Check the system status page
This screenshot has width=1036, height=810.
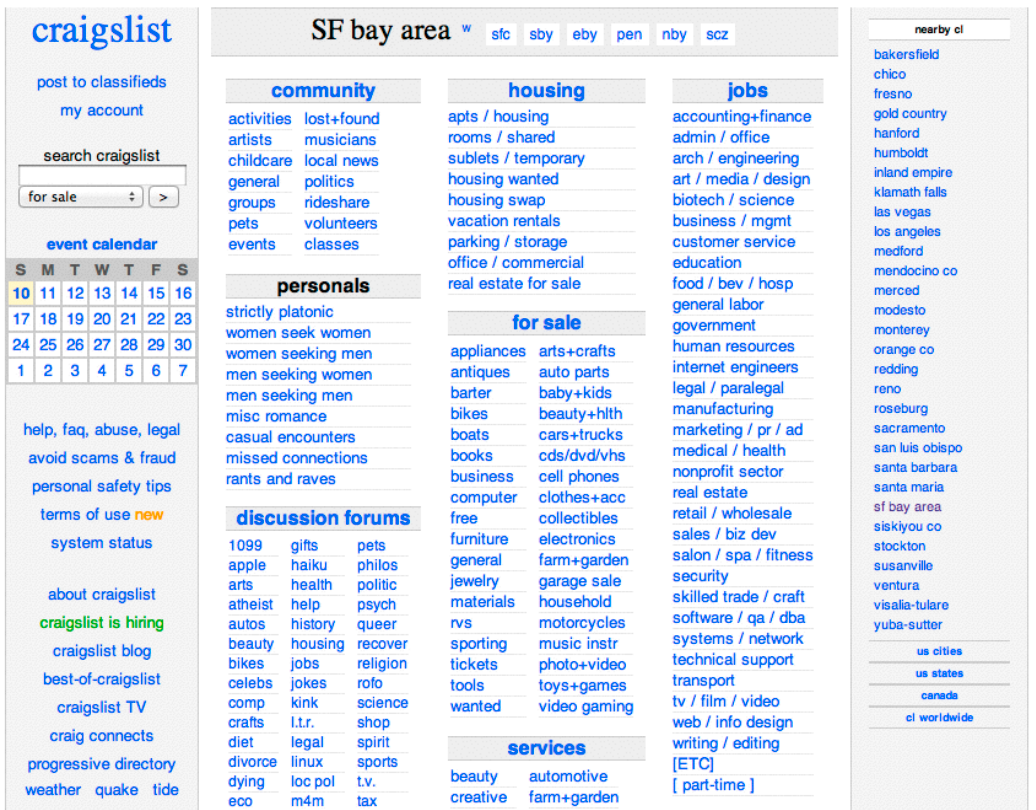(x=102, y=543)
